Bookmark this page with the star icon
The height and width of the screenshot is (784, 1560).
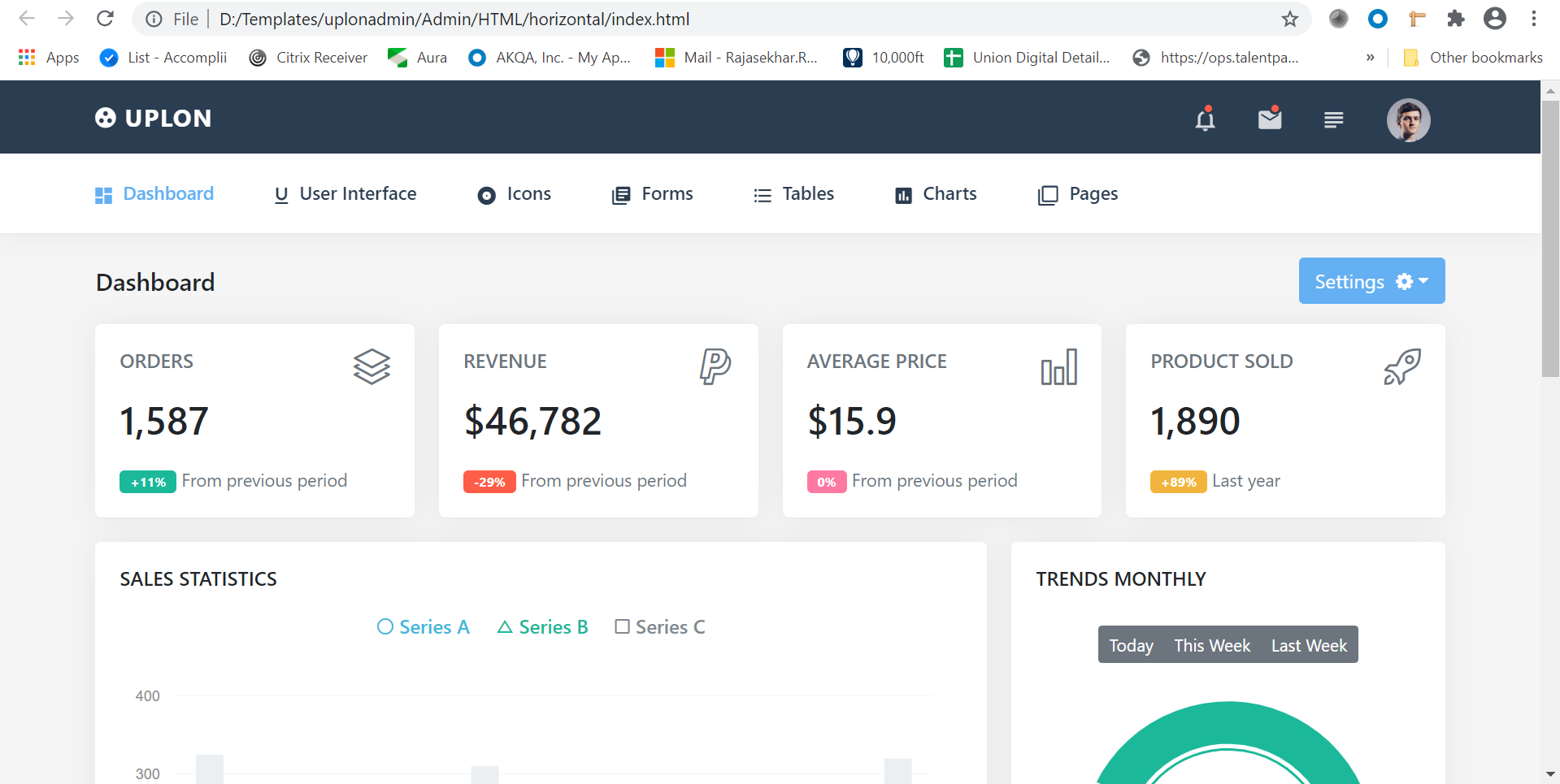1290,19
